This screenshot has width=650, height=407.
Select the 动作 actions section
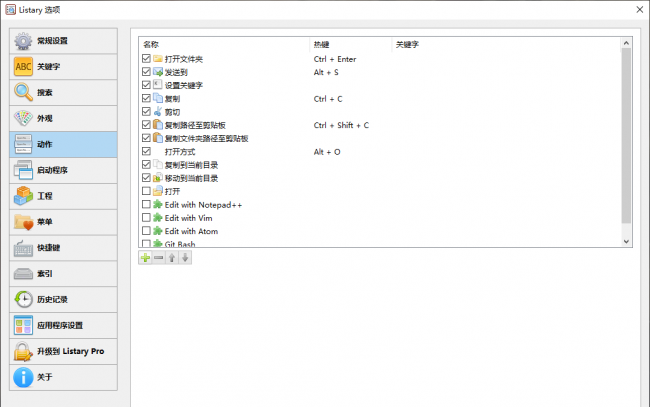coord(63,144)
